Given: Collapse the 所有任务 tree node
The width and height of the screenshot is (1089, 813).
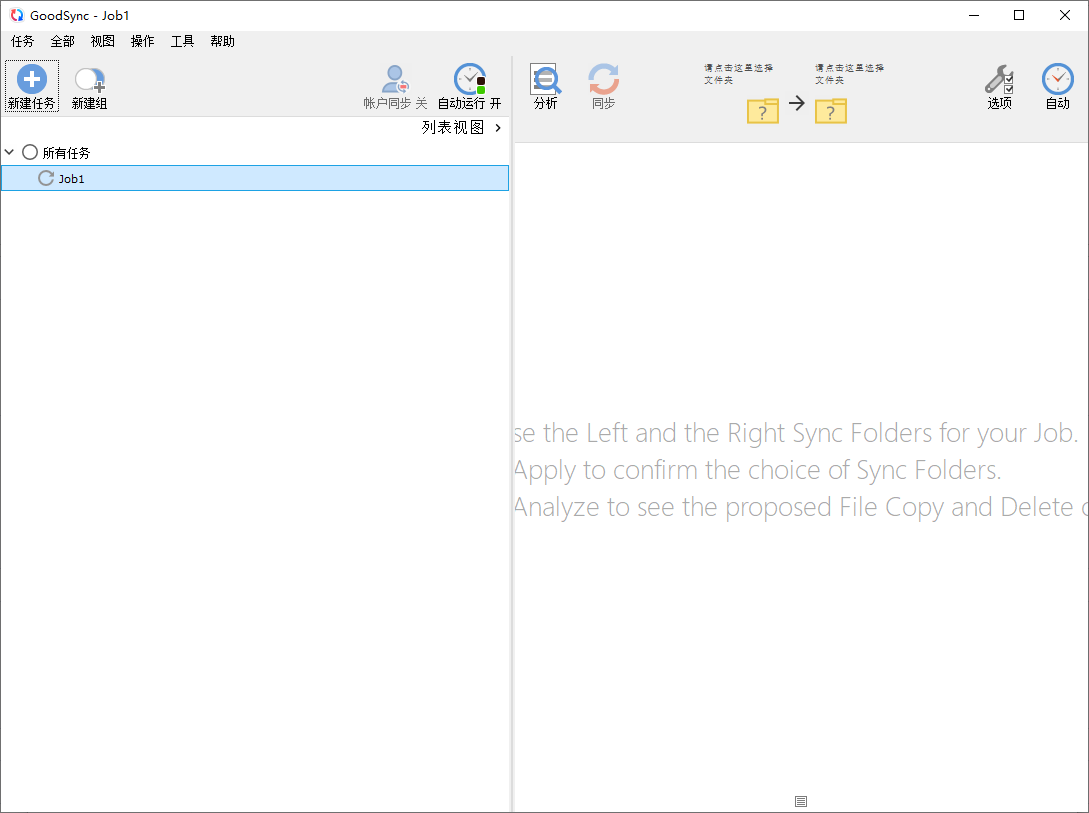Looking at the screenshot, I should 10,152.
